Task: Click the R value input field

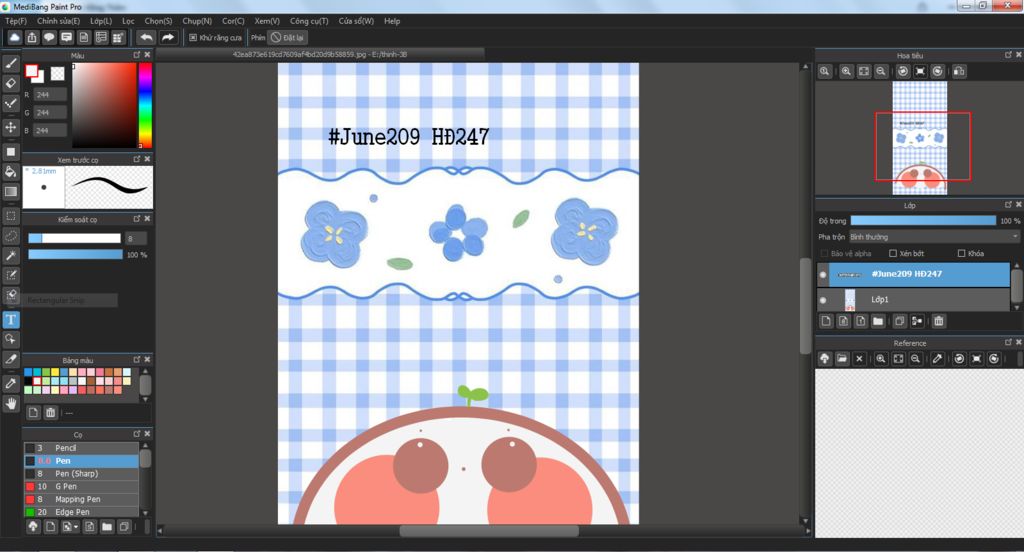Action: pyautogui.click(x=50, y=95)
